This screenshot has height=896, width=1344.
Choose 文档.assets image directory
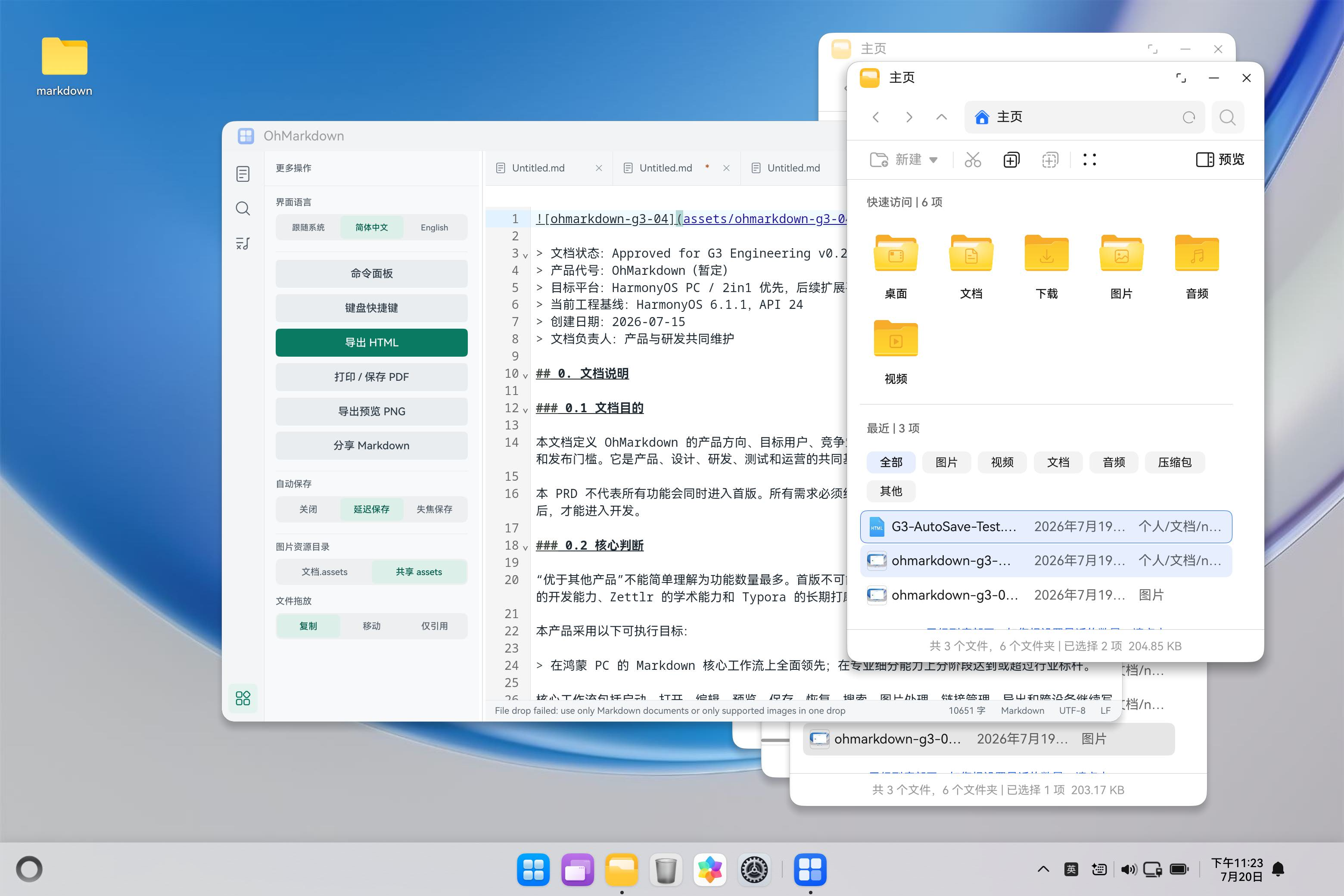[x=324, y=572]
